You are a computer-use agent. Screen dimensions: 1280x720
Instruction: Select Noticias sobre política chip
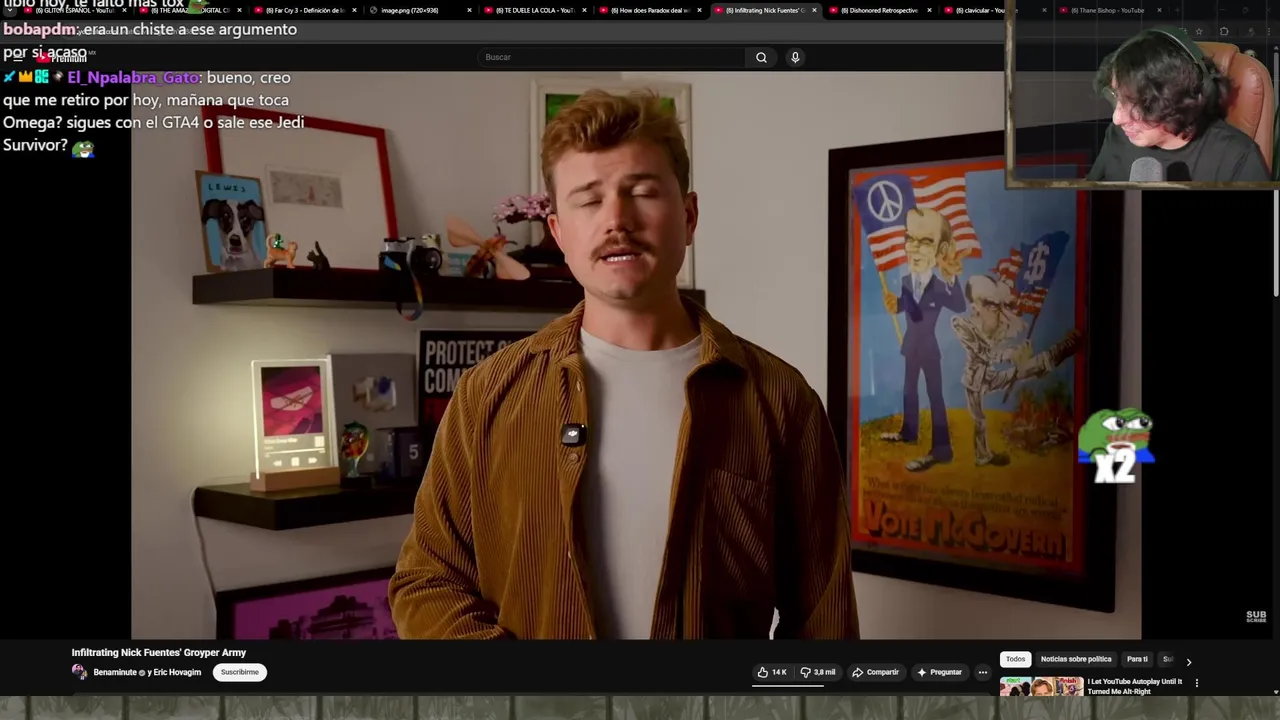(x=1076, y=659)
